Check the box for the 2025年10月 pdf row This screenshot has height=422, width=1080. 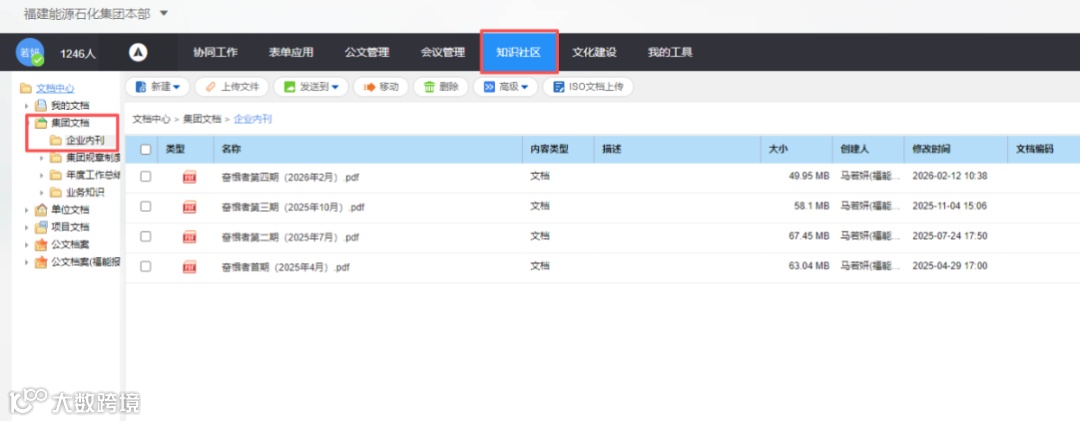point(145,206)
